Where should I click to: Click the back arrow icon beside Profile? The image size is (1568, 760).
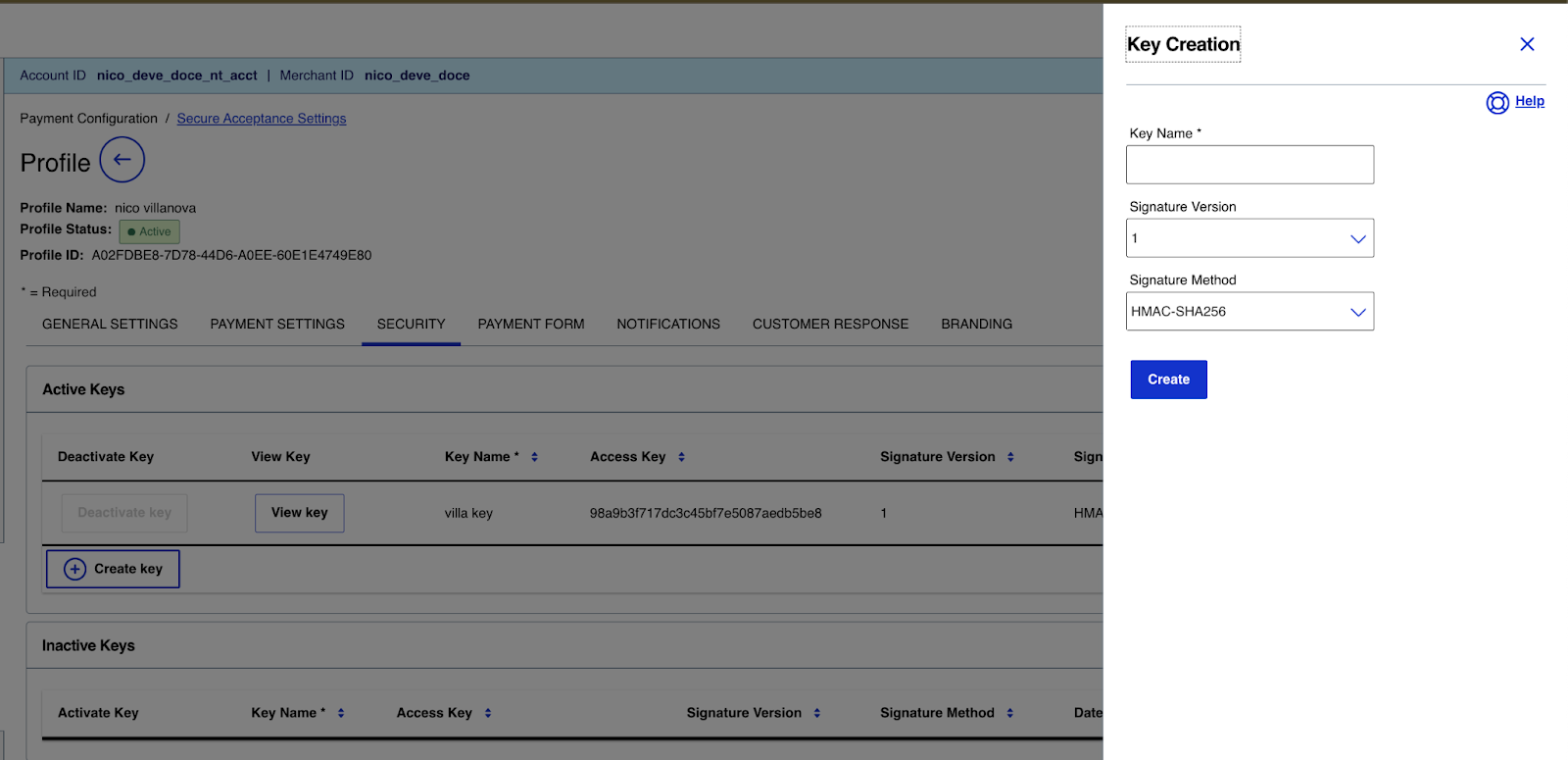(x=122, y=160)
